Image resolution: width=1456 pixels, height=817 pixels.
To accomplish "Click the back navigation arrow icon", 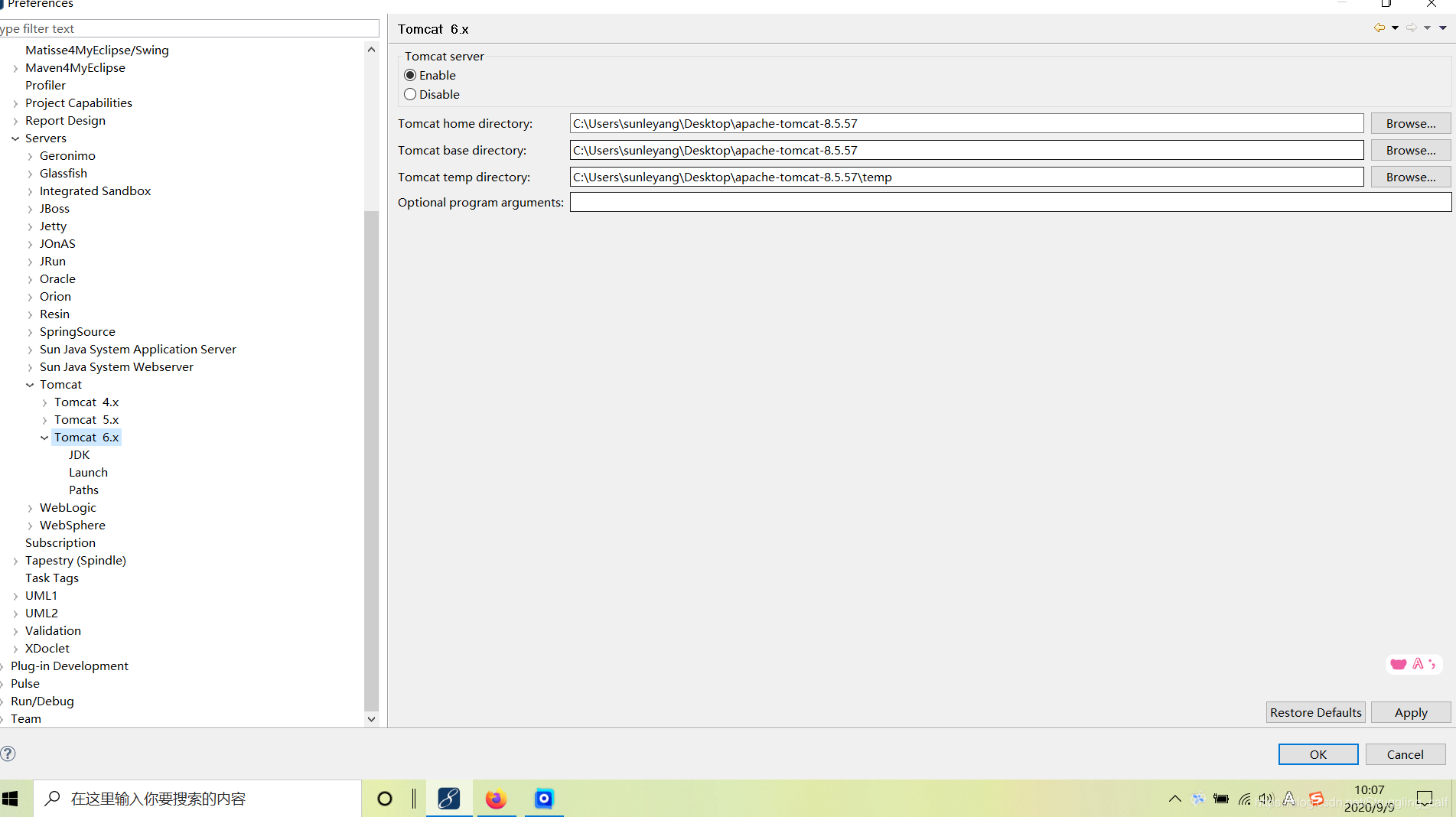I will coord(1379,28).
